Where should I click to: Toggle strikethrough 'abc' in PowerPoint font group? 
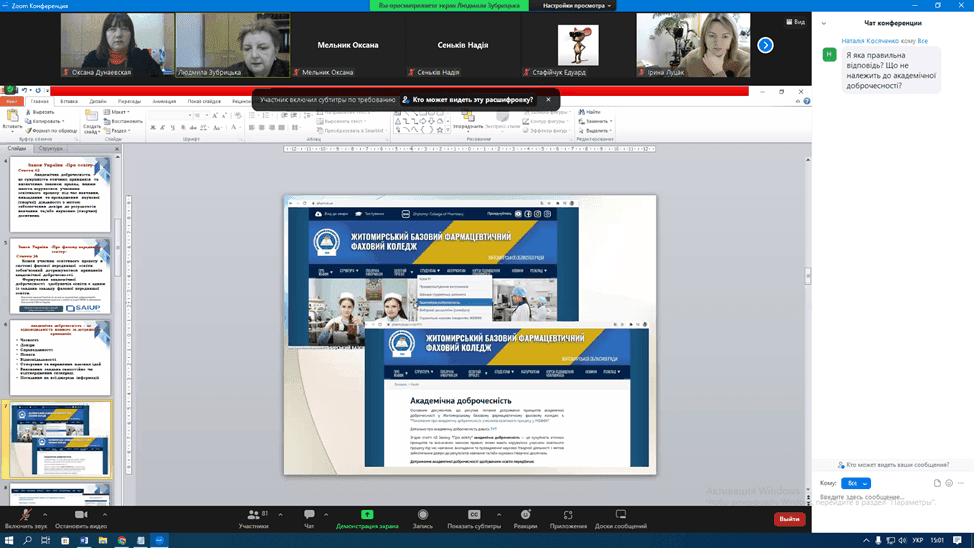193,127
